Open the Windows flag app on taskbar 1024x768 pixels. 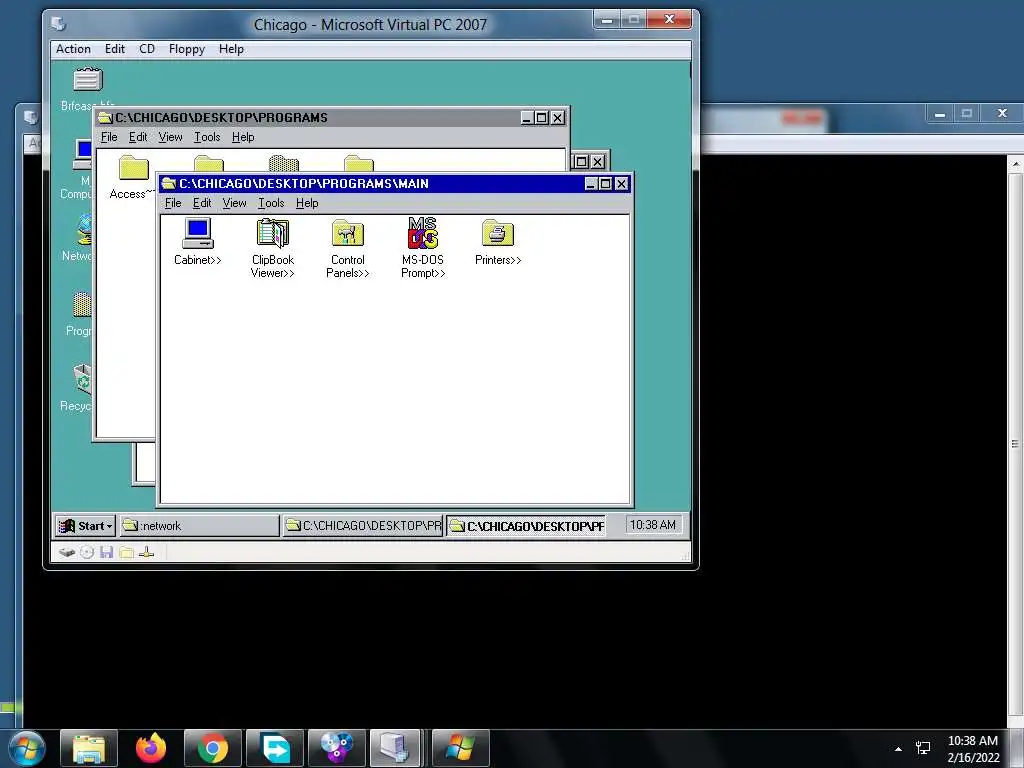tap(460, 748)
